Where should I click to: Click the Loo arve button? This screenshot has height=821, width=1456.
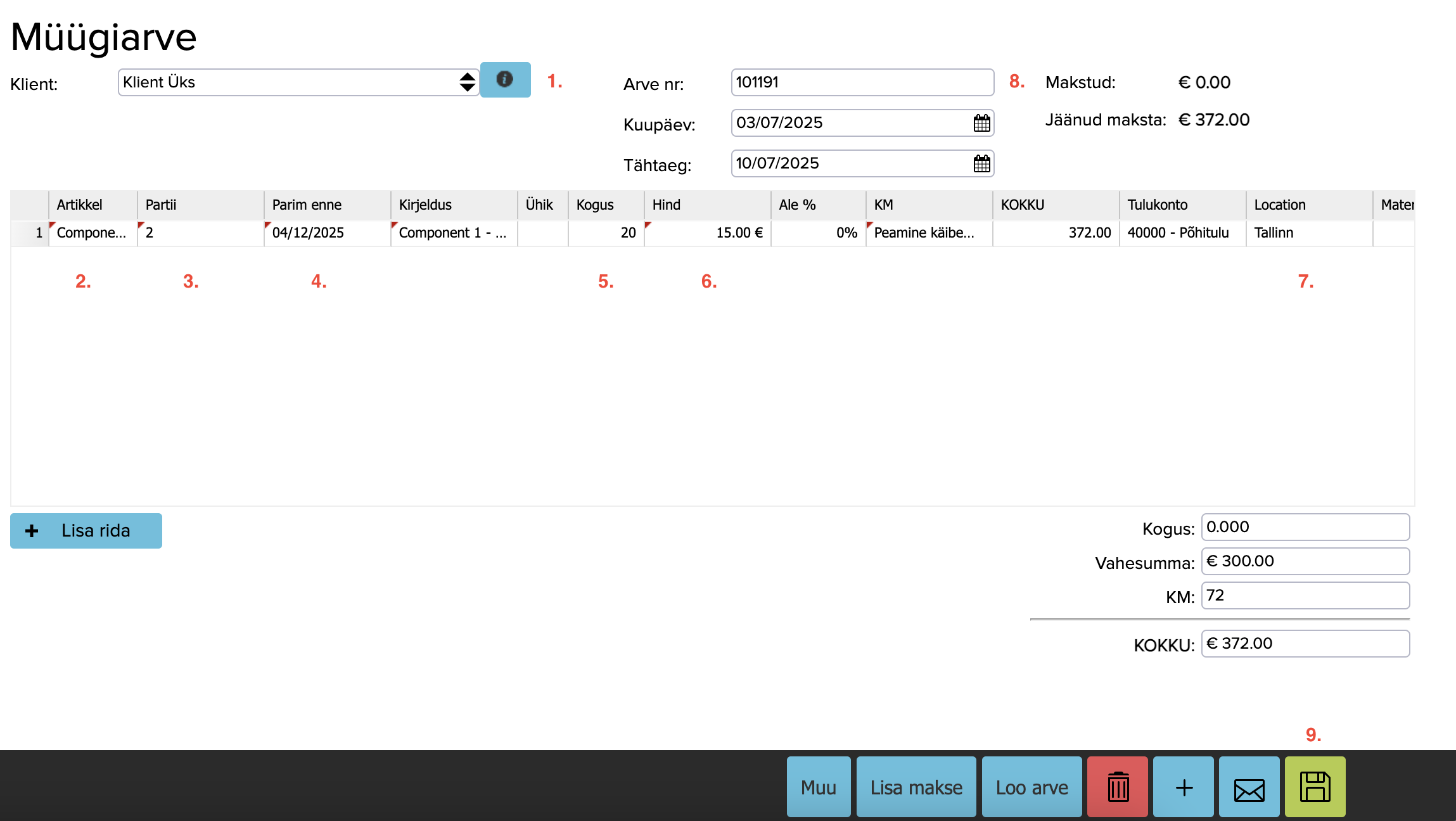tap(1031, 787)
